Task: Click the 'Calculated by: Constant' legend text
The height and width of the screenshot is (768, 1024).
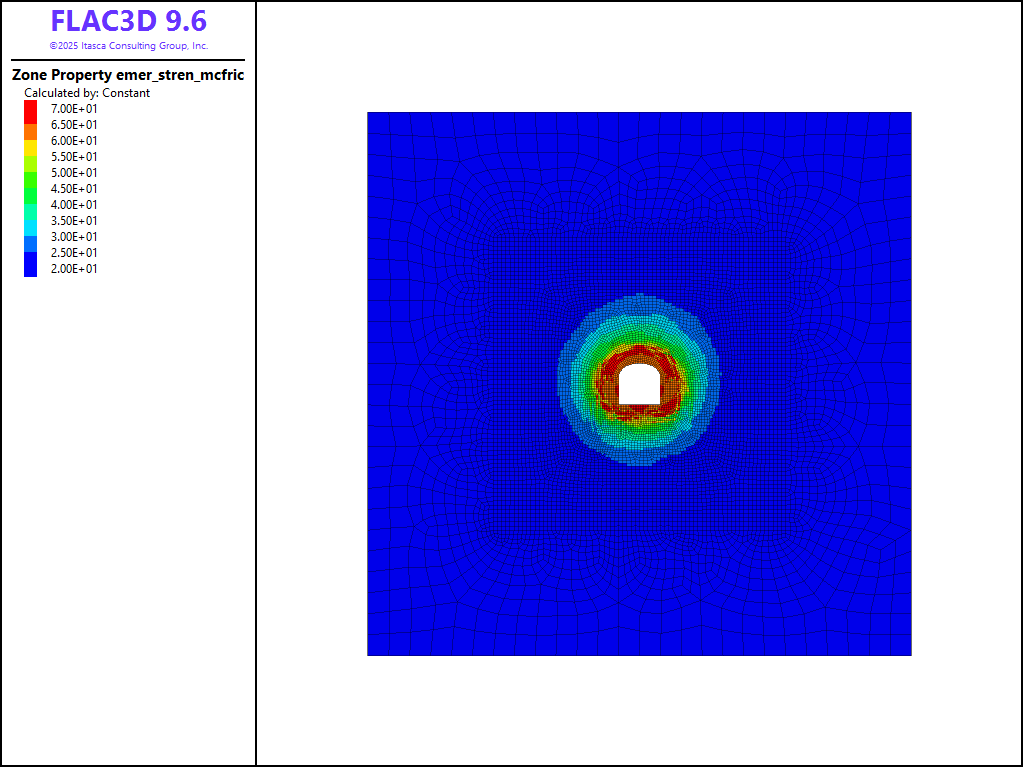Action: click(x=87, y=93)
